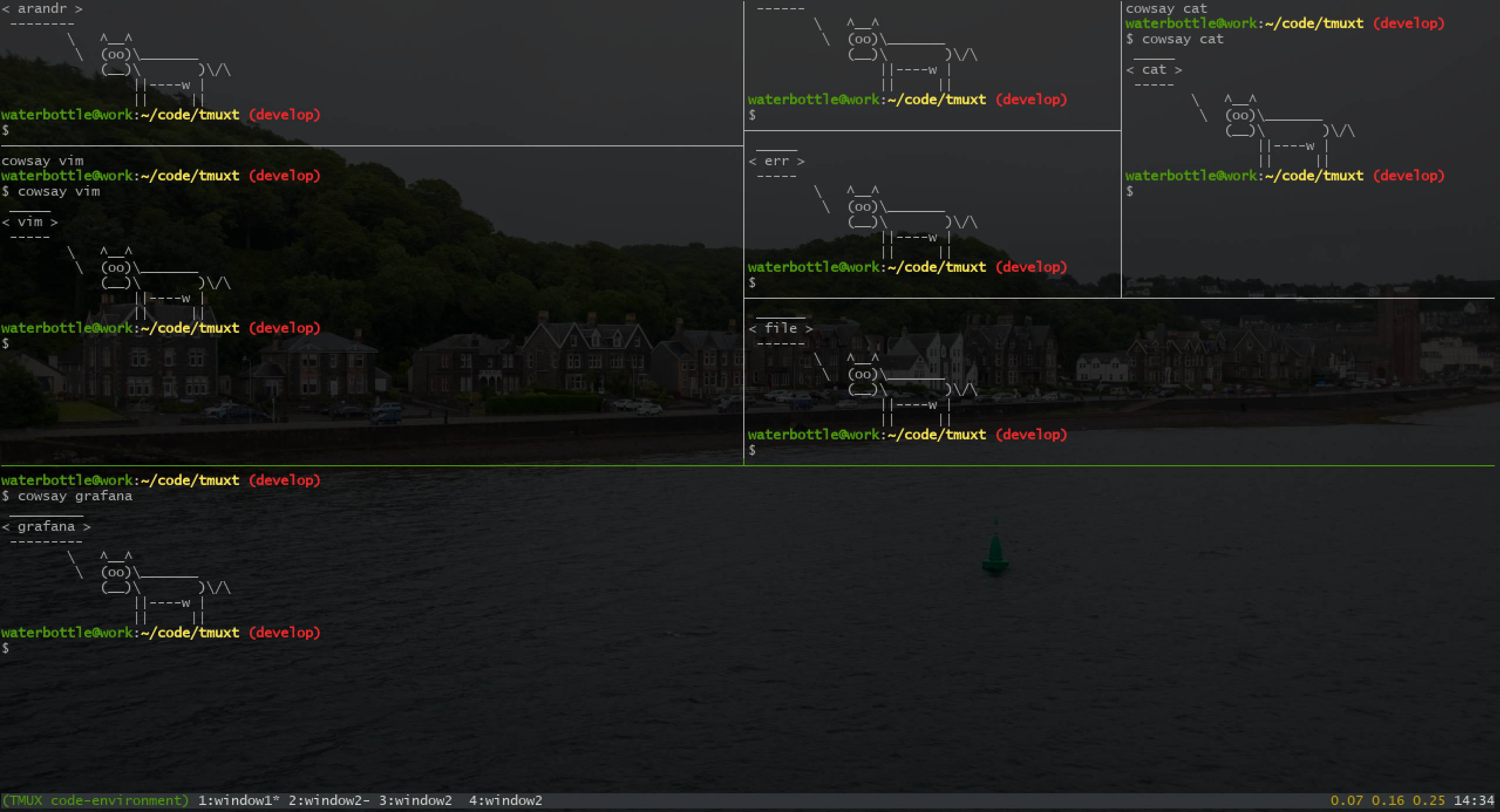Image resolution: width=1500 pixels, height=812 pixels.
Task: Click the load average 0.07 value
Action: pyautogui.click(x=1346, y=800)
